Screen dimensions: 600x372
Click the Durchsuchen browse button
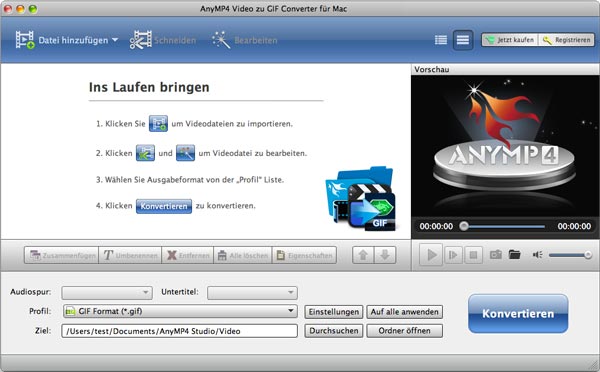[x=334, y=331]
